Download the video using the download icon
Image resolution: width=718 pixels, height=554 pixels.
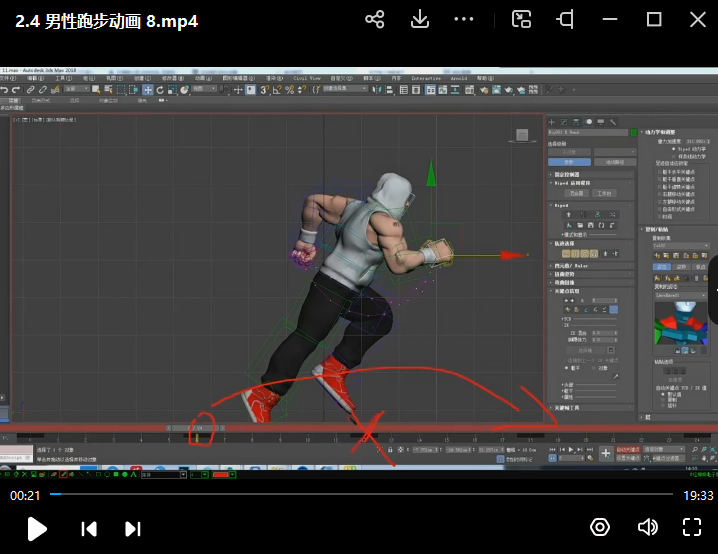[x=420, y=19]
